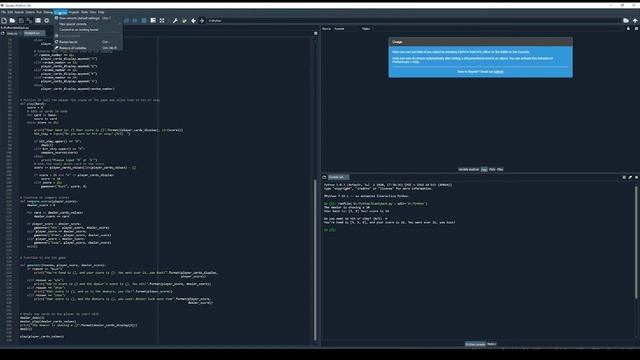Choose Connect to an existing kernel
Viewport: 640px width, 360px height.
tap(88, 29)
